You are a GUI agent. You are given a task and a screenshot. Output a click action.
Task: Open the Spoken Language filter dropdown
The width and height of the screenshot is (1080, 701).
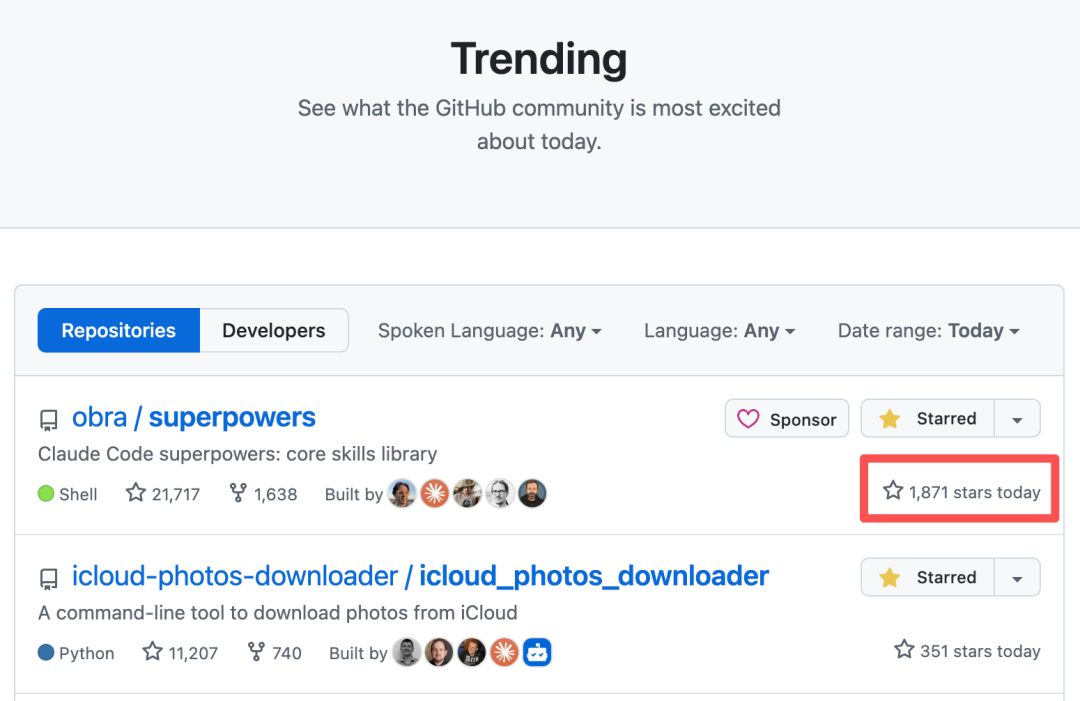[489, 330]
